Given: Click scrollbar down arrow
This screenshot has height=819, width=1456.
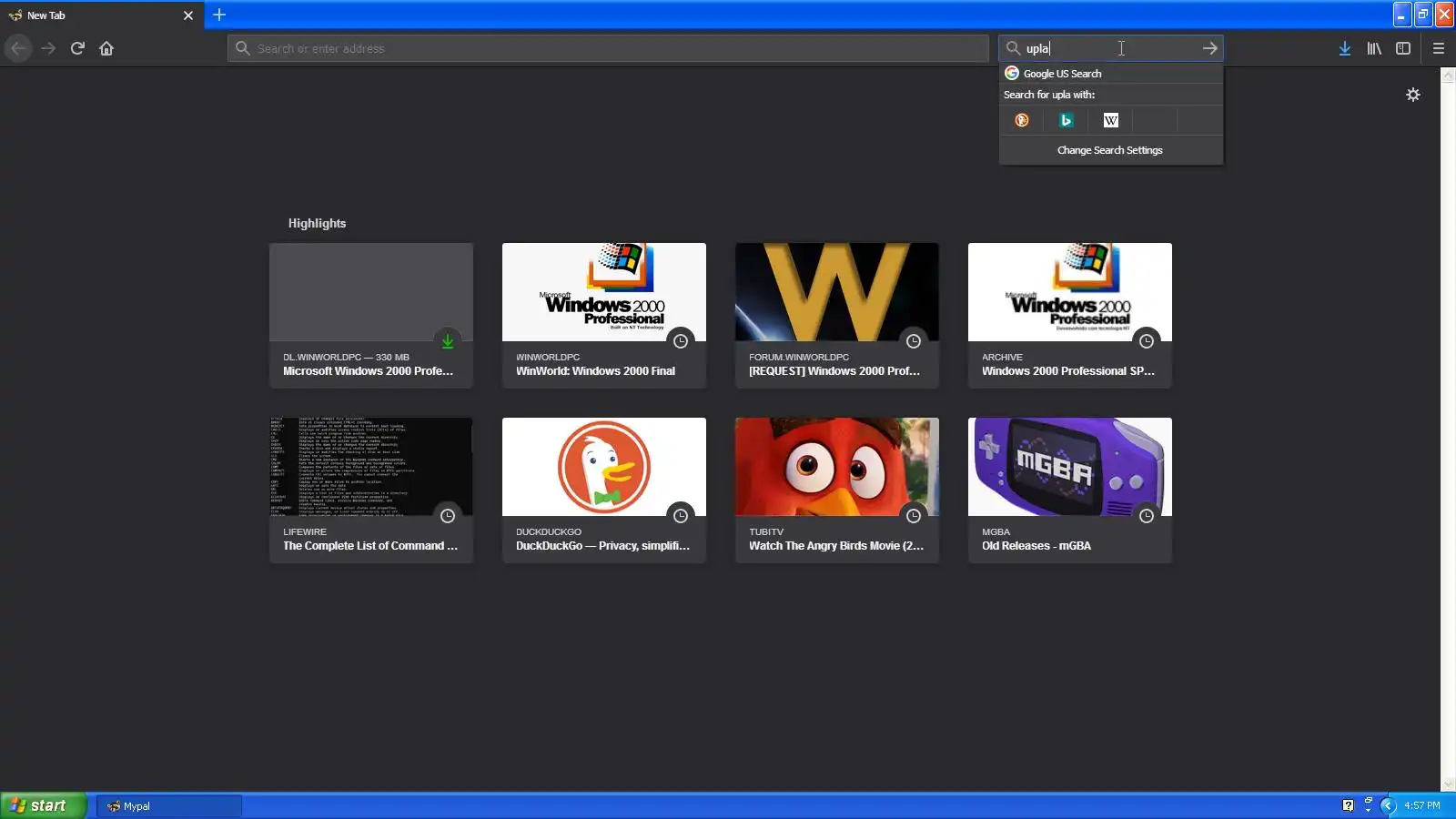Looking at the screenshot, I should pos(1448,784).
